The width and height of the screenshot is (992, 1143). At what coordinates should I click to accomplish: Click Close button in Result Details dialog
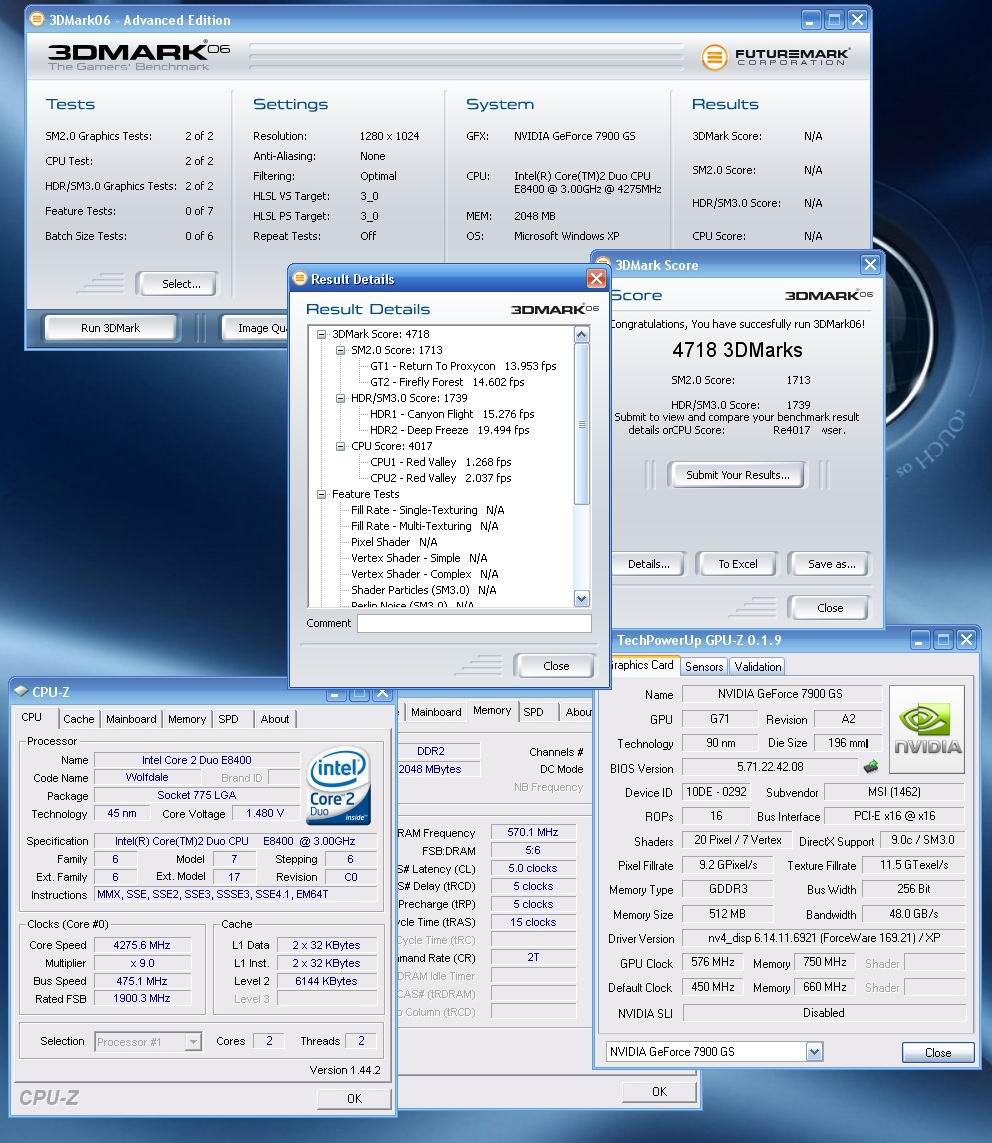pyautogui.click(x=555, y=666)
